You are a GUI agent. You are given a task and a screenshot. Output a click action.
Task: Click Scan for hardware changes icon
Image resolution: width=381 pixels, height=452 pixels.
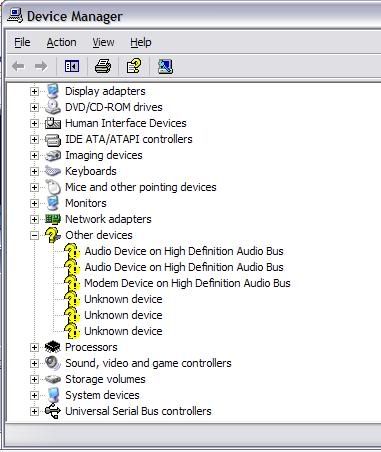click(165, 66)
